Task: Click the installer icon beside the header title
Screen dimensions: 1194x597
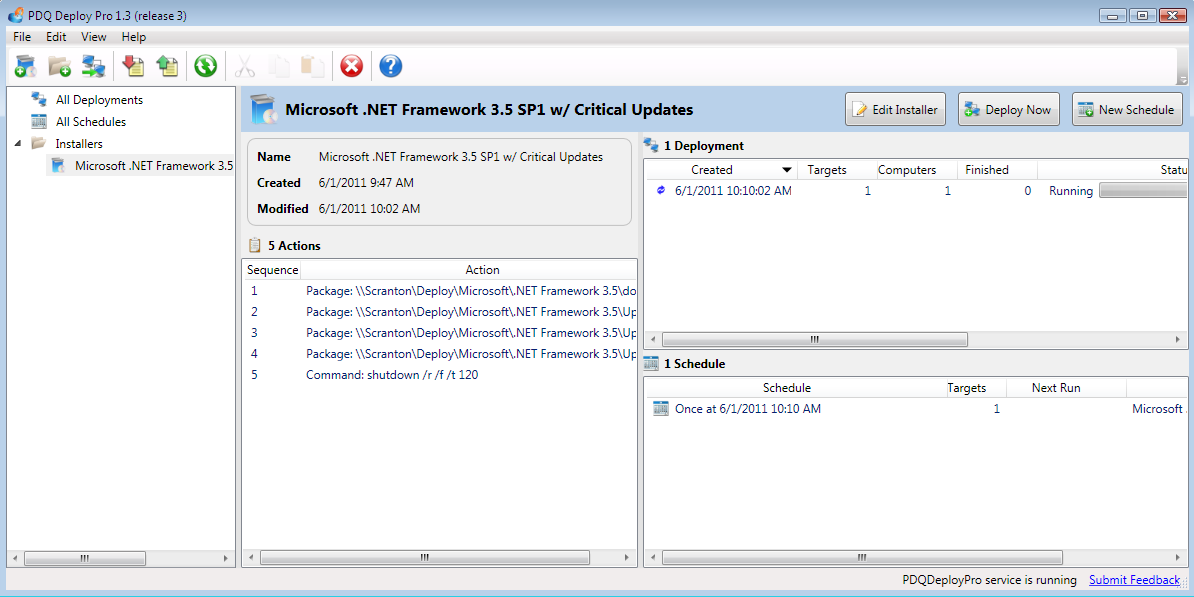Action: [x=264, y=110]
